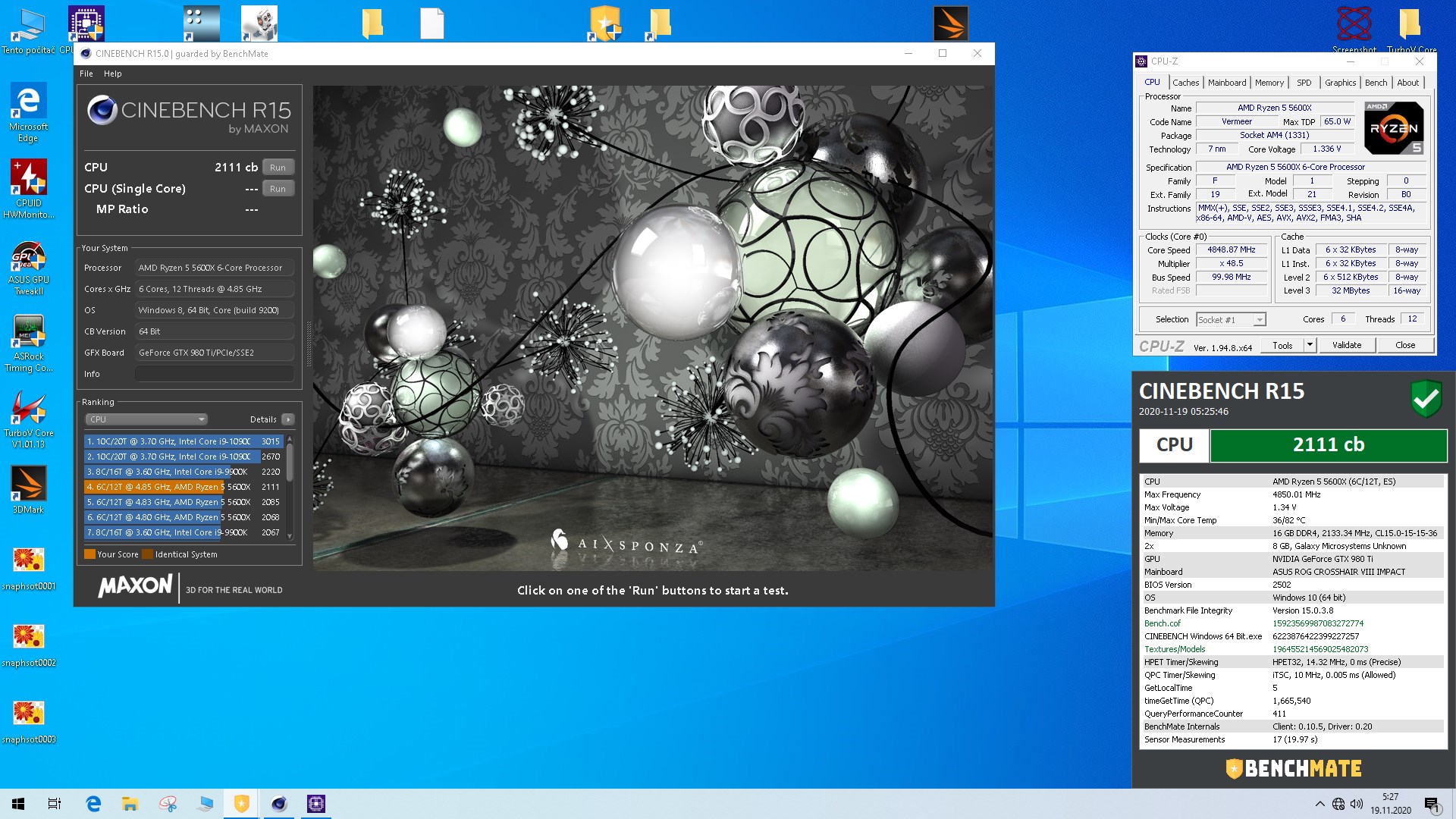The image size is (1456, 819).
Task: Open TurboV Core folder at top right
Action: click(x=1410, y=30)
